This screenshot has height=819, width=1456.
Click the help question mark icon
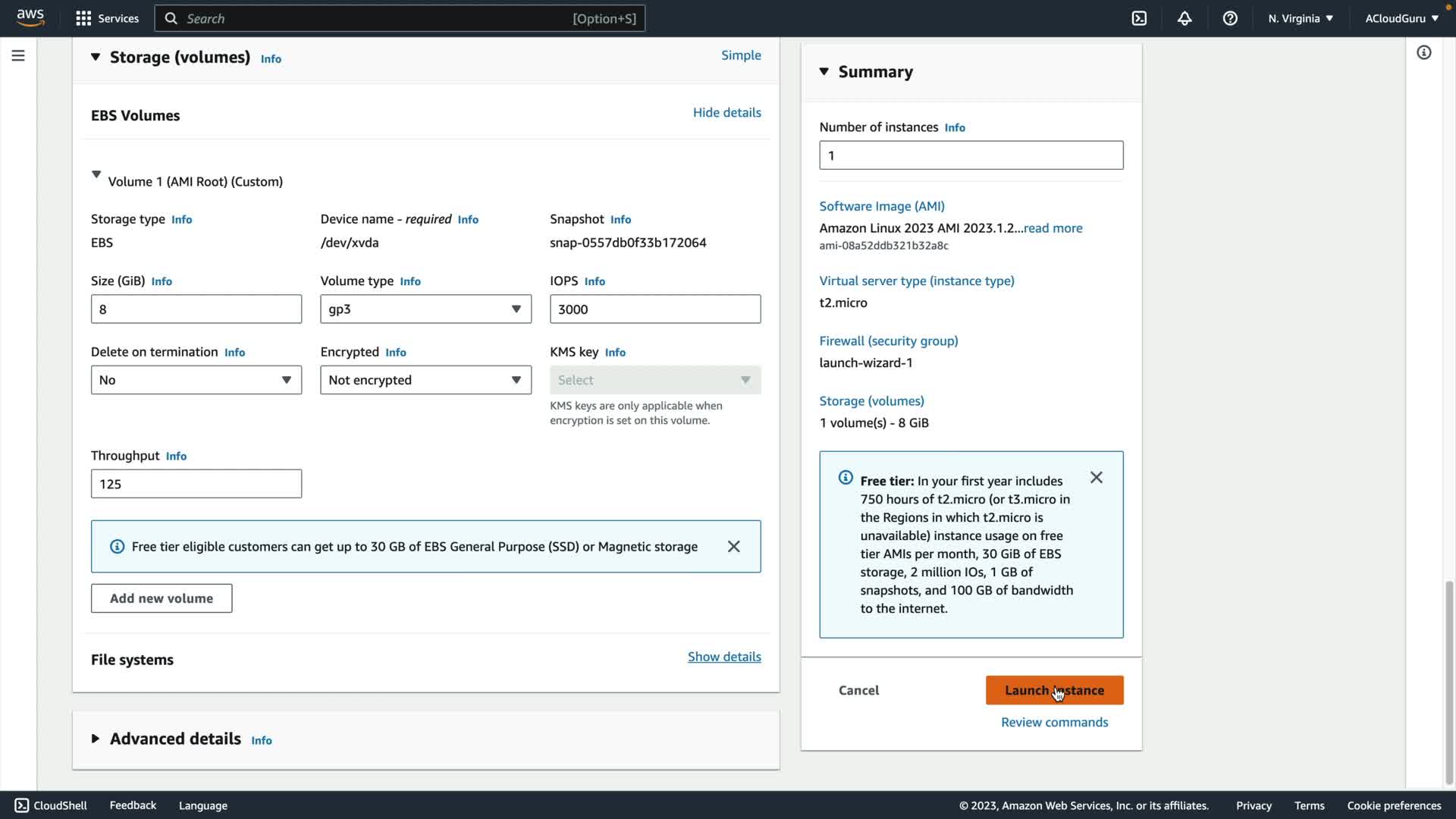coord(1230,18)
